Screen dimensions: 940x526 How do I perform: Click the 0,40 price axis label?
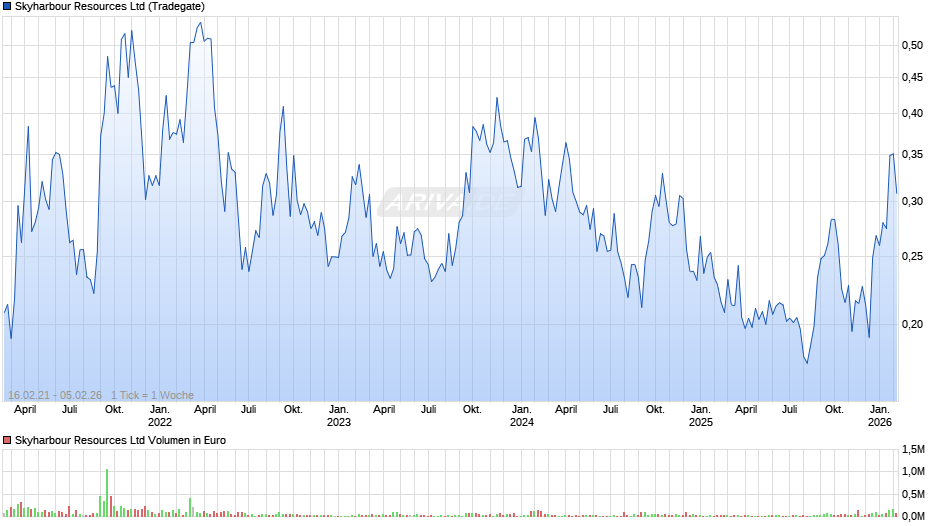pos(912,113)
